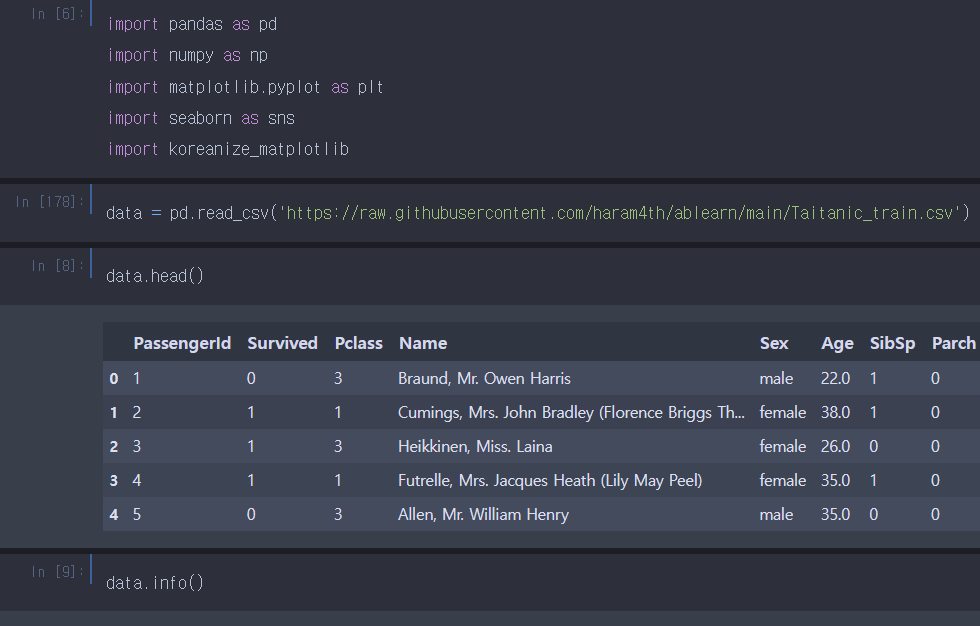Click 'female' in the Heikkinen row
Screen dimensions: 980x626
pos(782,446)
